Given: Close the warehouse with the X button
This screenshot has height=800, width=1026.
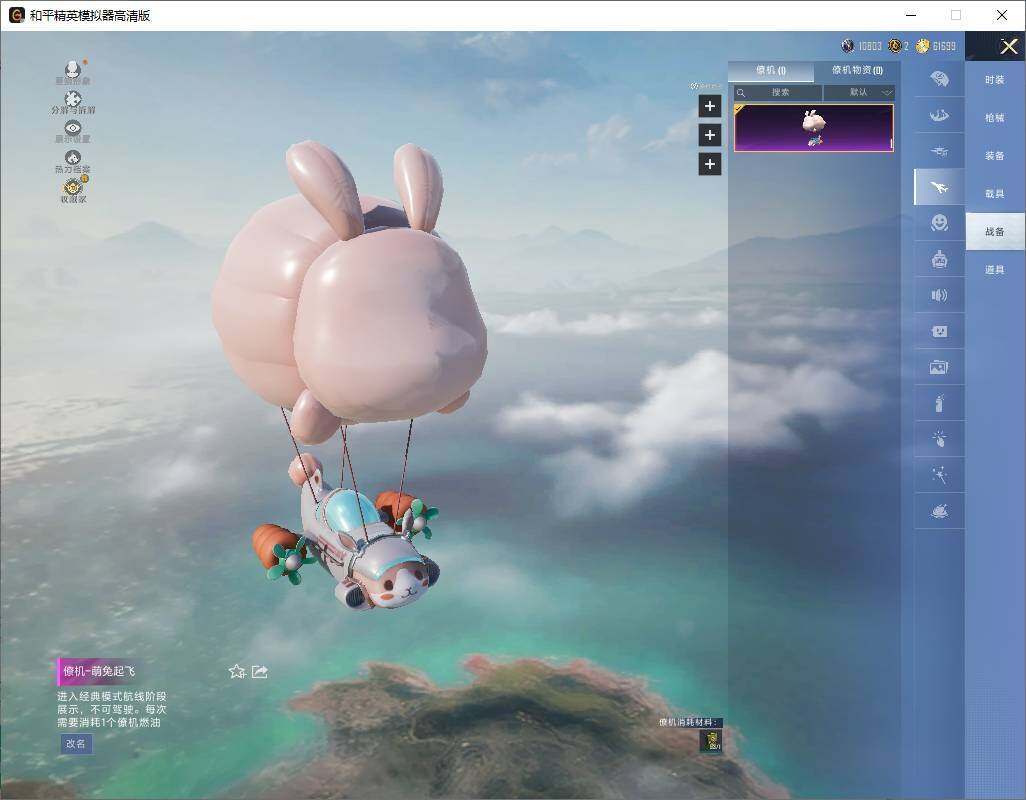Looking at the screenshot, I should click(x=1008, y=46).
